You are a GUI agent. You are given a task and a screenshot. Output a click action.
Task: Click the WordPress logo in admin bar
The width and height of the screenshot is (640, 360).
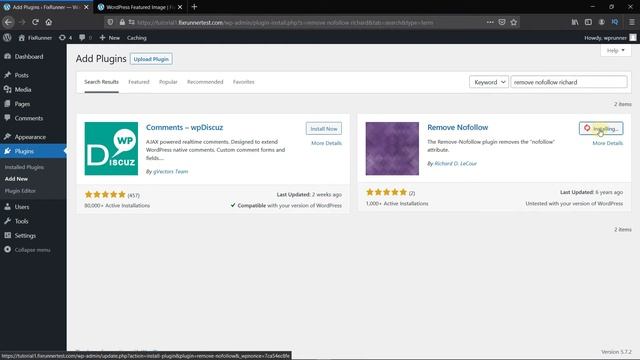pos(7,38)
